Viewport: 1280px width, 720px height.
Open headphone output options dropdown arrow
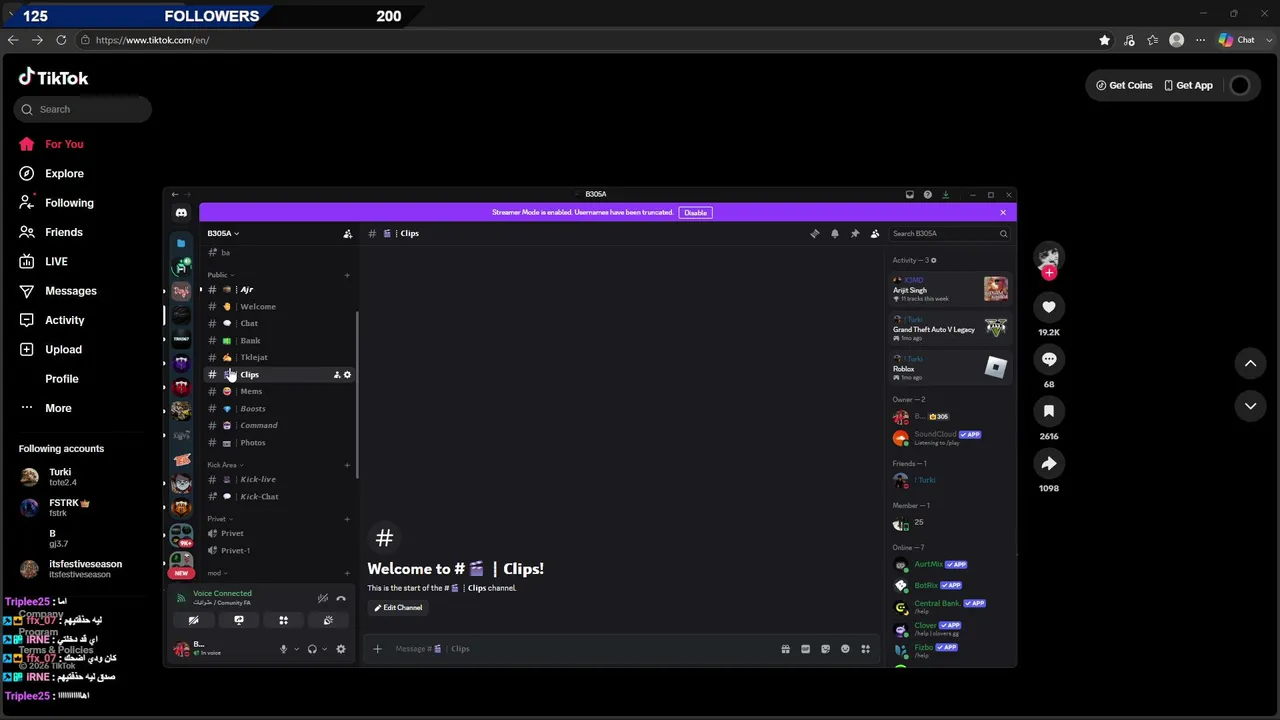click(325, 649)
